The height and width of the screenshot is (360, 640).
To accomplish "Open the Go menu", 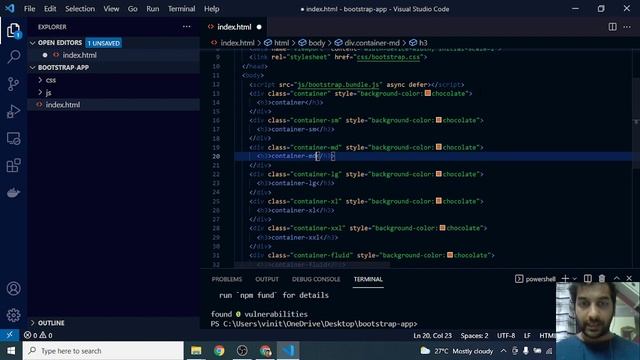I will pyautogui.click(x=133, y=9).
